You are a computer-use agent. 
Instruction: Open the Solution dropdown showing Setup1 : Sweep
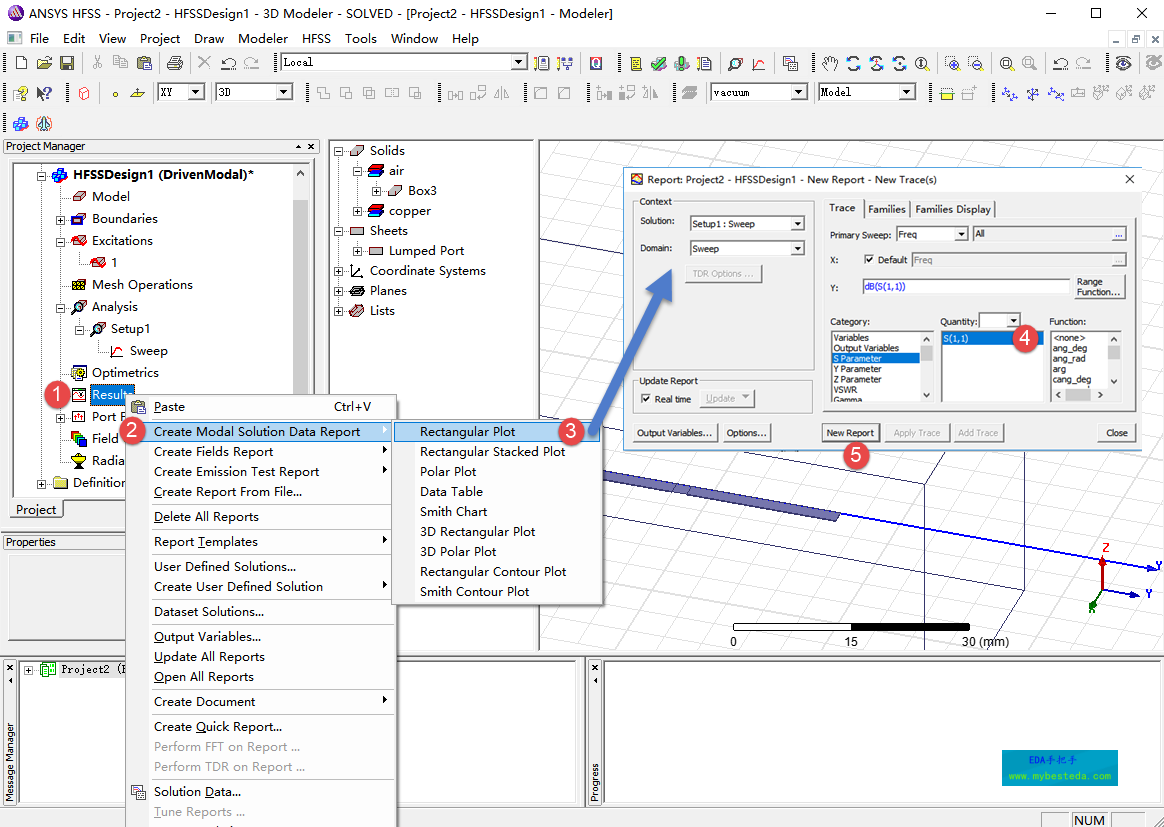(797, 224)
